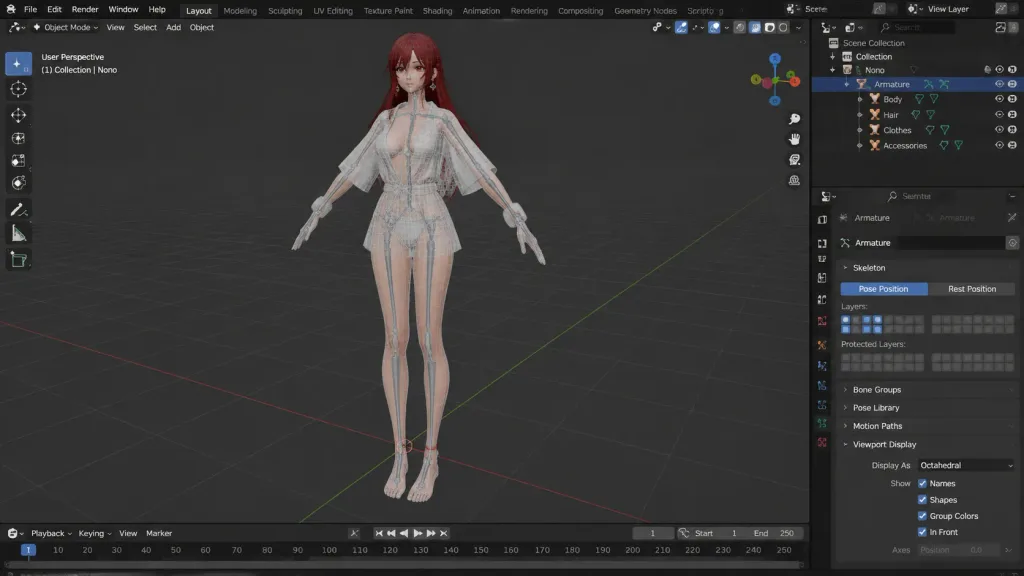Click the viewport pan hand icon
The width and height of the screenshot is (1024, 576).
794,139
